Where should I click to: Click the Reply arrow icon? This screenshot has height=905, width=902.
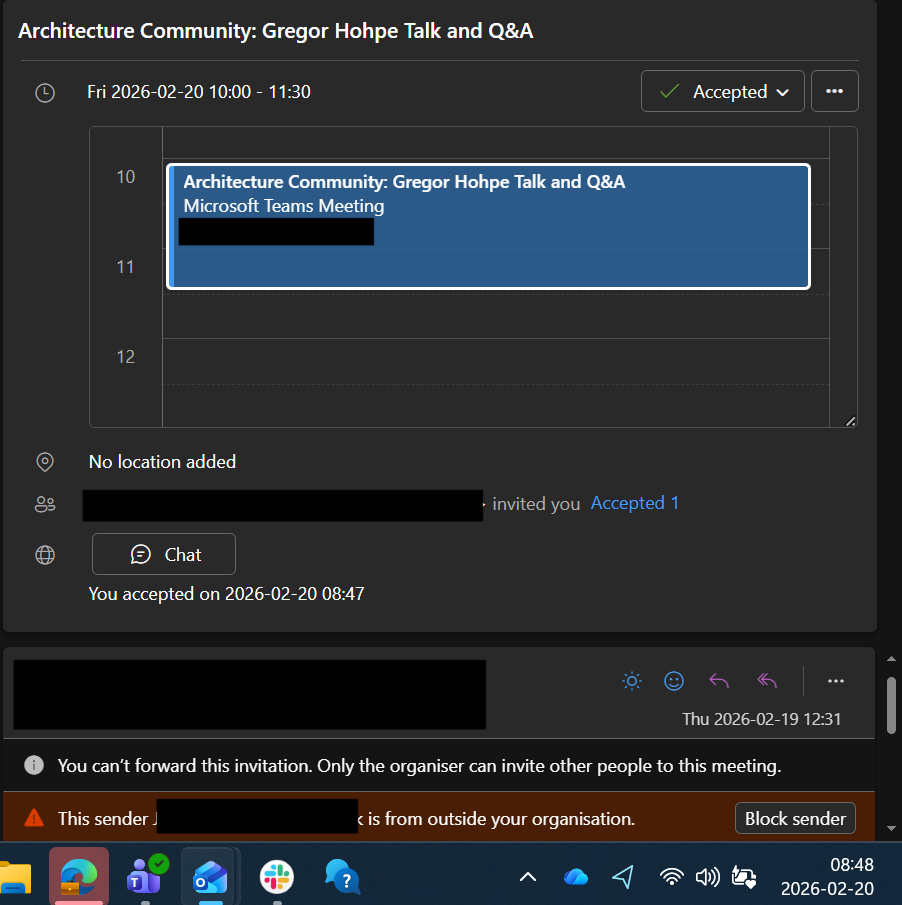[719, 681]
